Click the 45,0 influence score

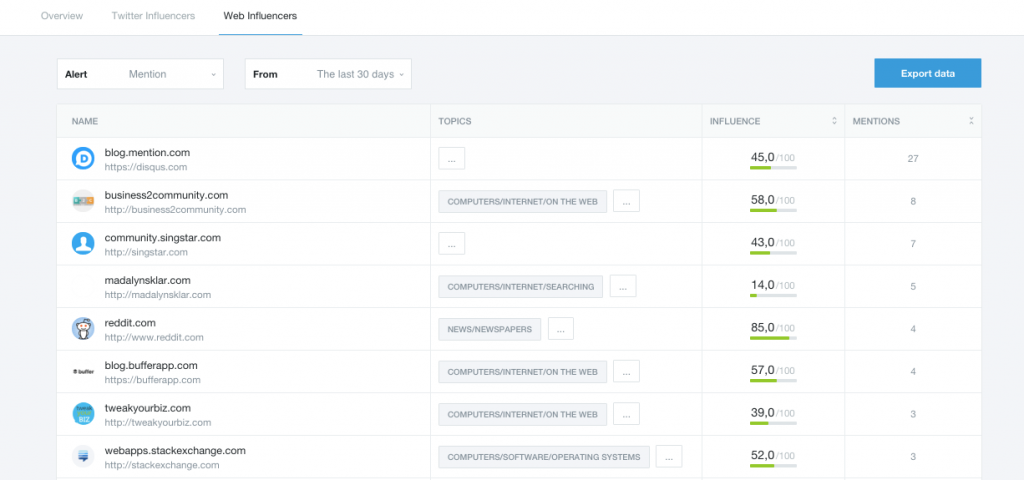click(762, 157)
